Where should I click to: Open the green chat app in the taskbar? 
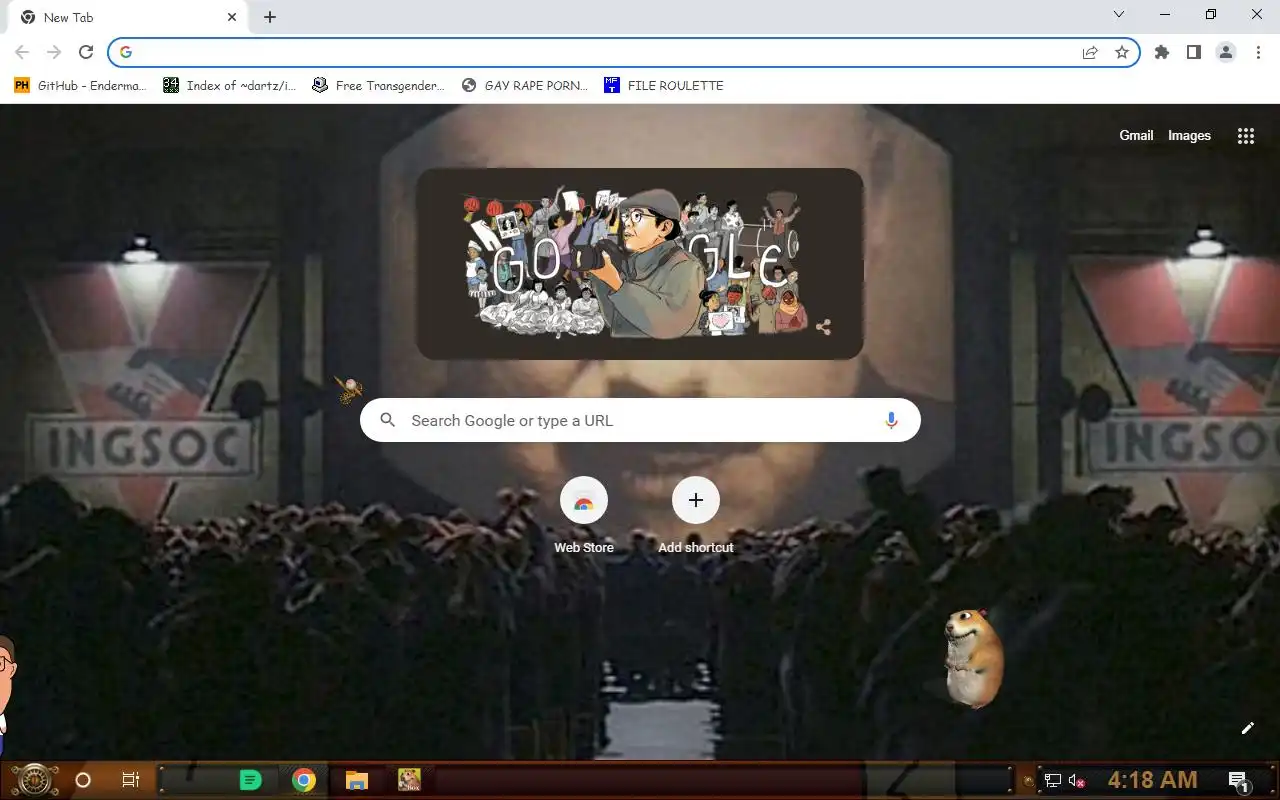(250, 780)
